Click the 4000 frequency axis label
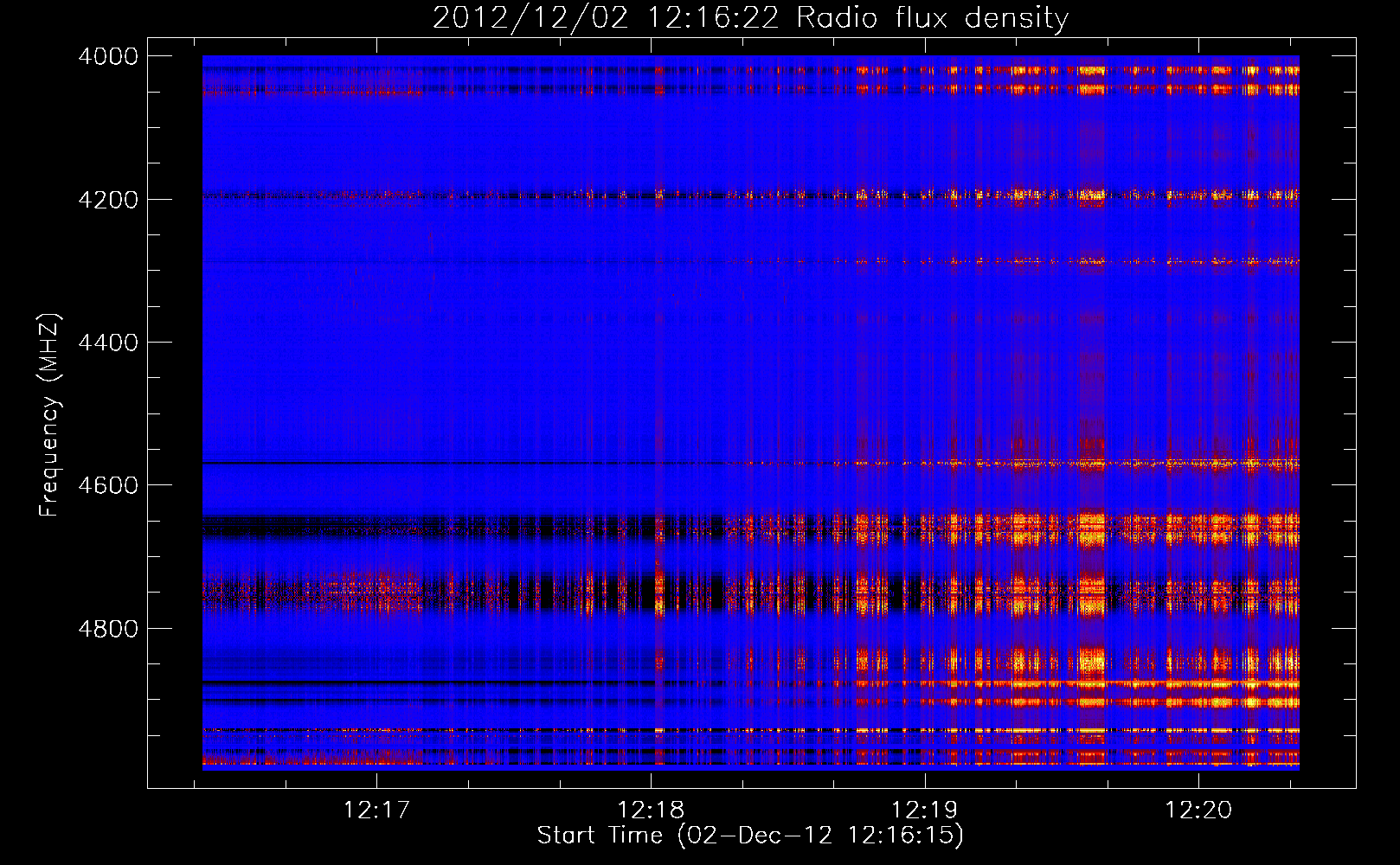The width and height of the screenshot is (1400, 865). pyautogui.click(x=108, y=56)
